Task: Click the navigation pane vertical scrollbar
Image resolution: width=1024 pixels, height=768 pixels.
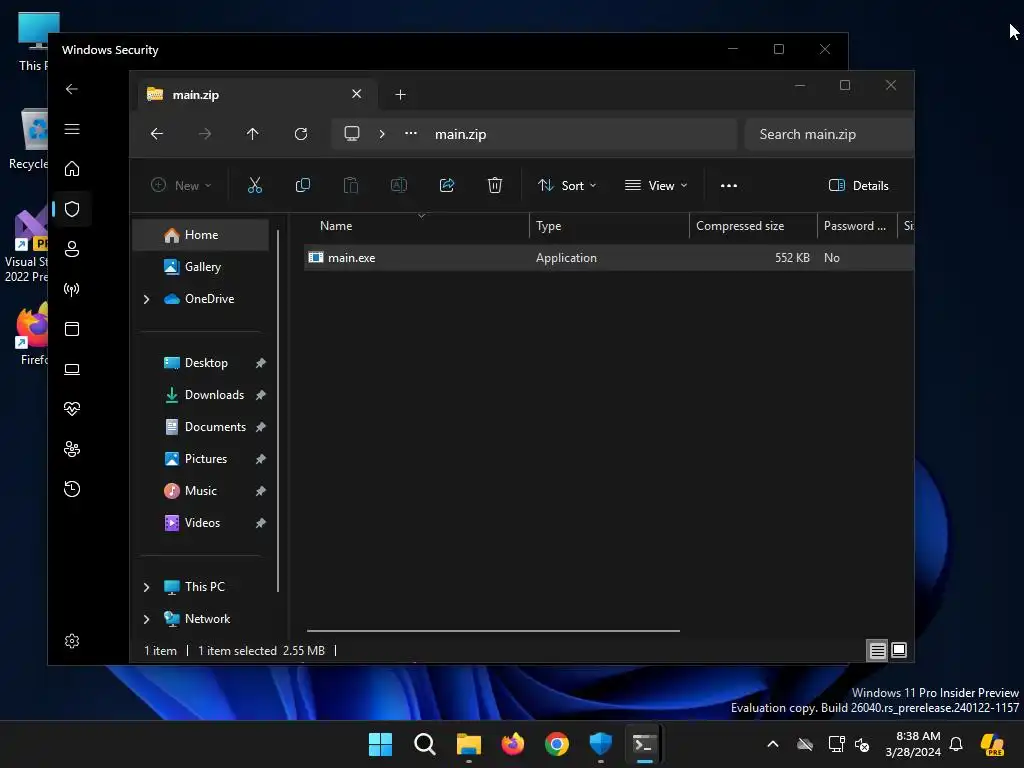Action: [278, 410]
